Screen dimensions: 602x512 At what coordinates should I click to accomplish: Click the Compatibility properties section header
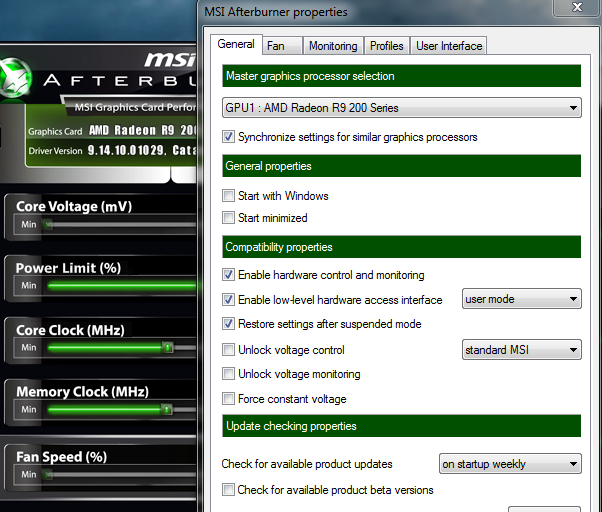(x=402, y=247)
